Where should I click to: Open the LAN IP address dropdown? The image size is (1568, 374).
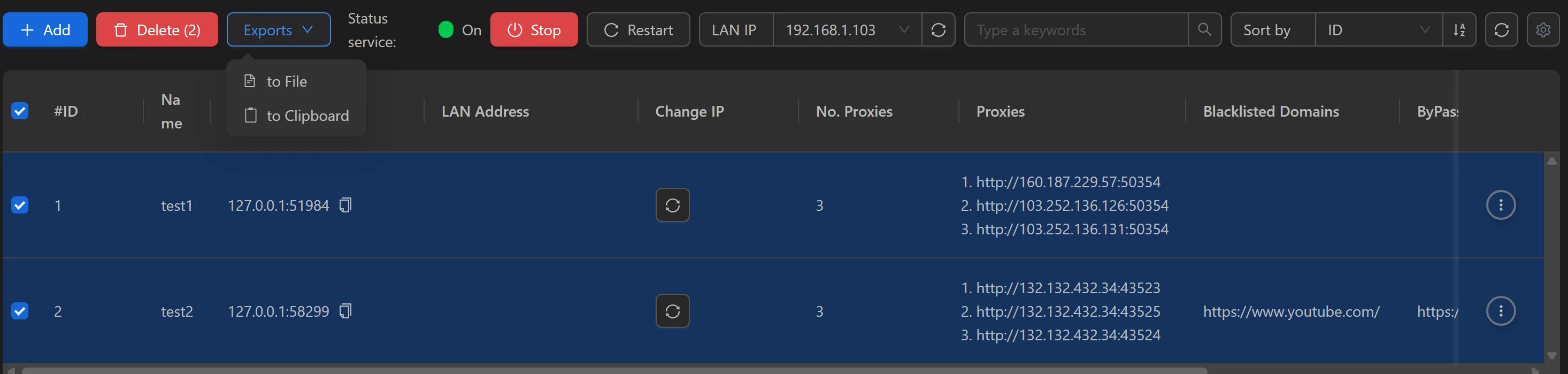[846, 29]
